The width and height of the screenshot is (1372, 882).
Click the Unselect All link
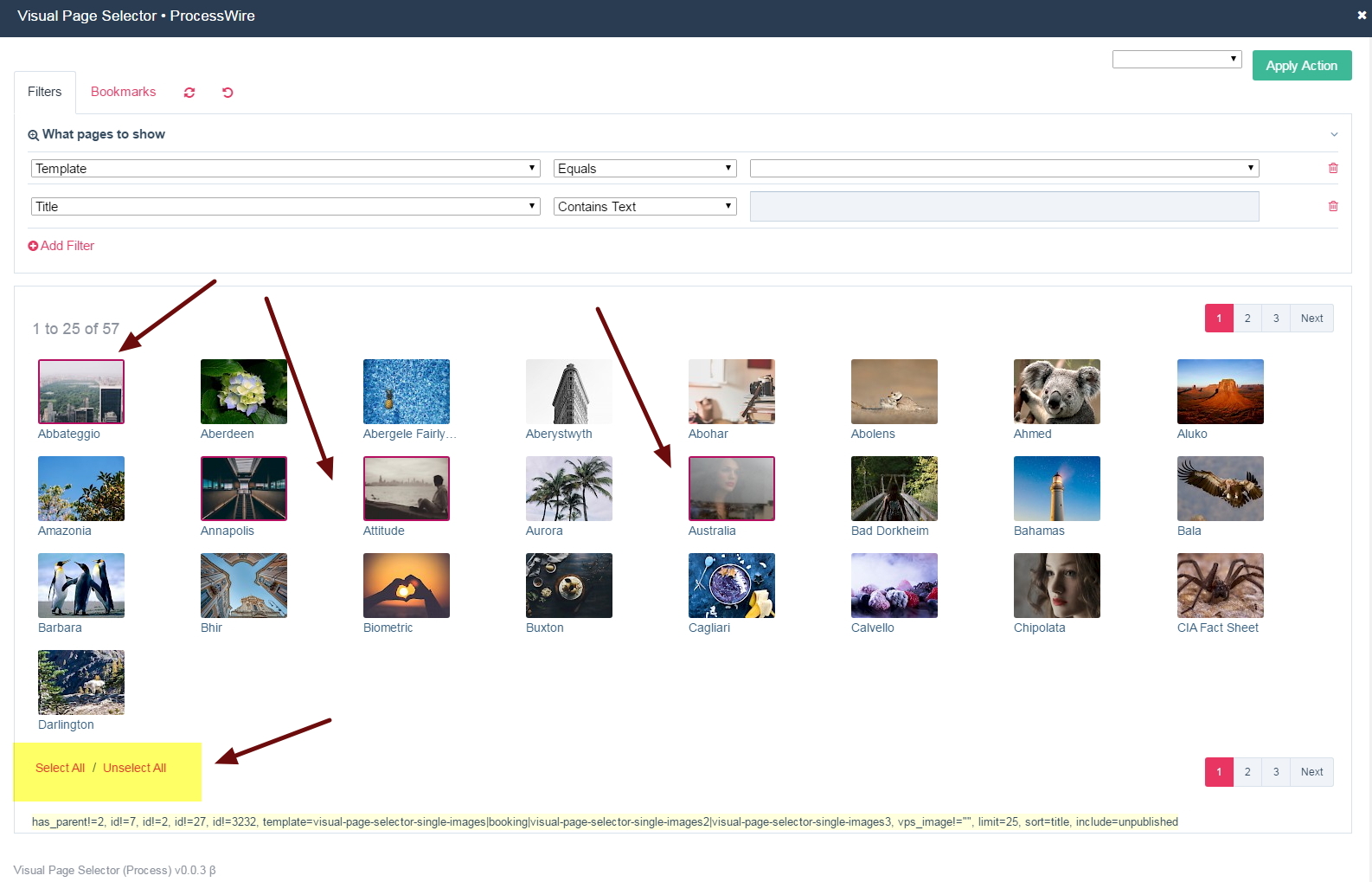(134, 768)
